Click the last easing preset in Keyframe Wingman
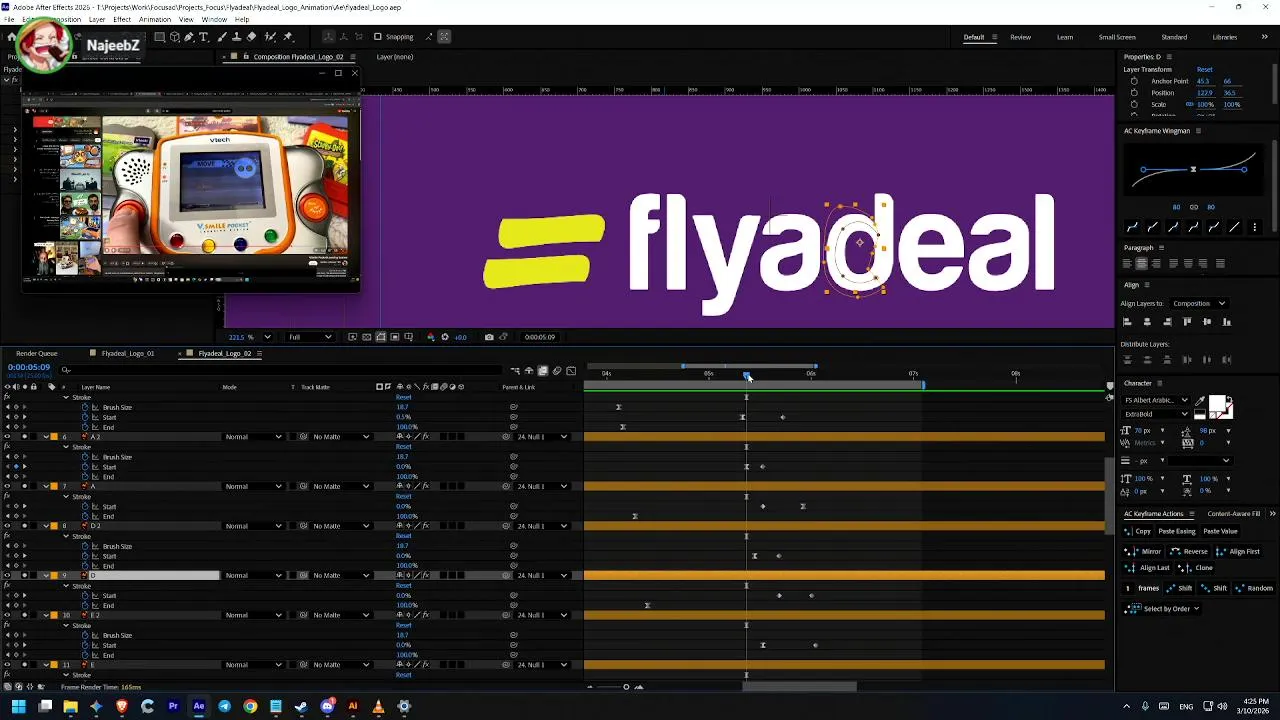The image size is (1280, 720). tap(1235, 227)
